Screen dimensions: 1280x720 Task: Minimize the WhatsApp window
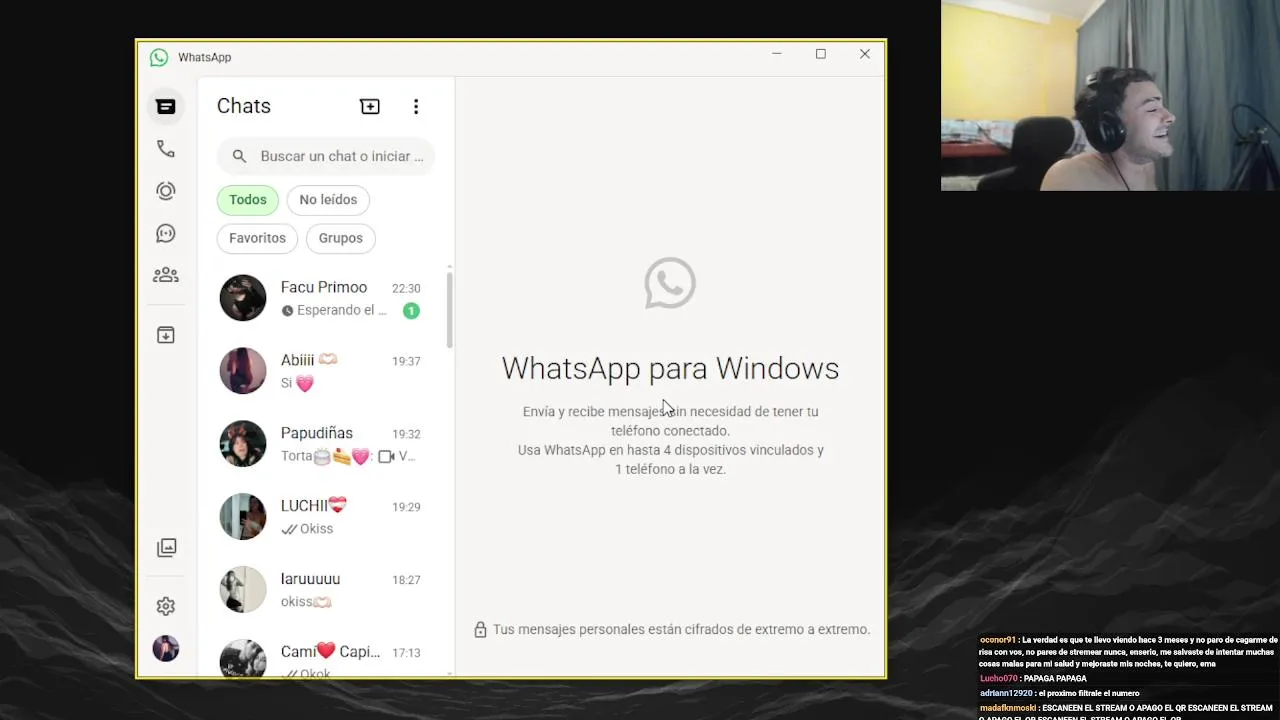[x=776, y=54]
